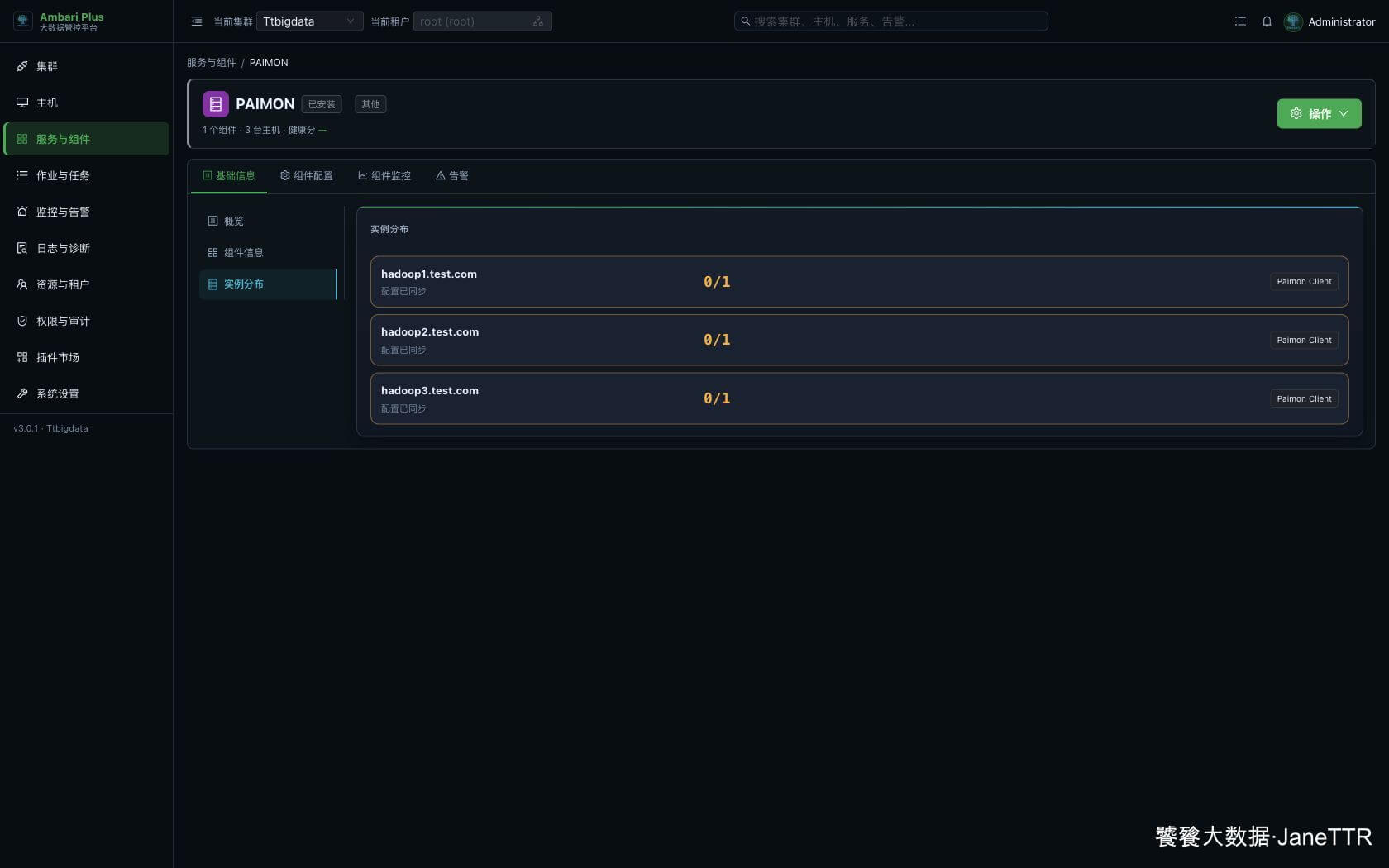The width and height of the screenshot is (1389, 868).
Task: Click the PAIMON breadcrumb text
Action: [269, 63]
